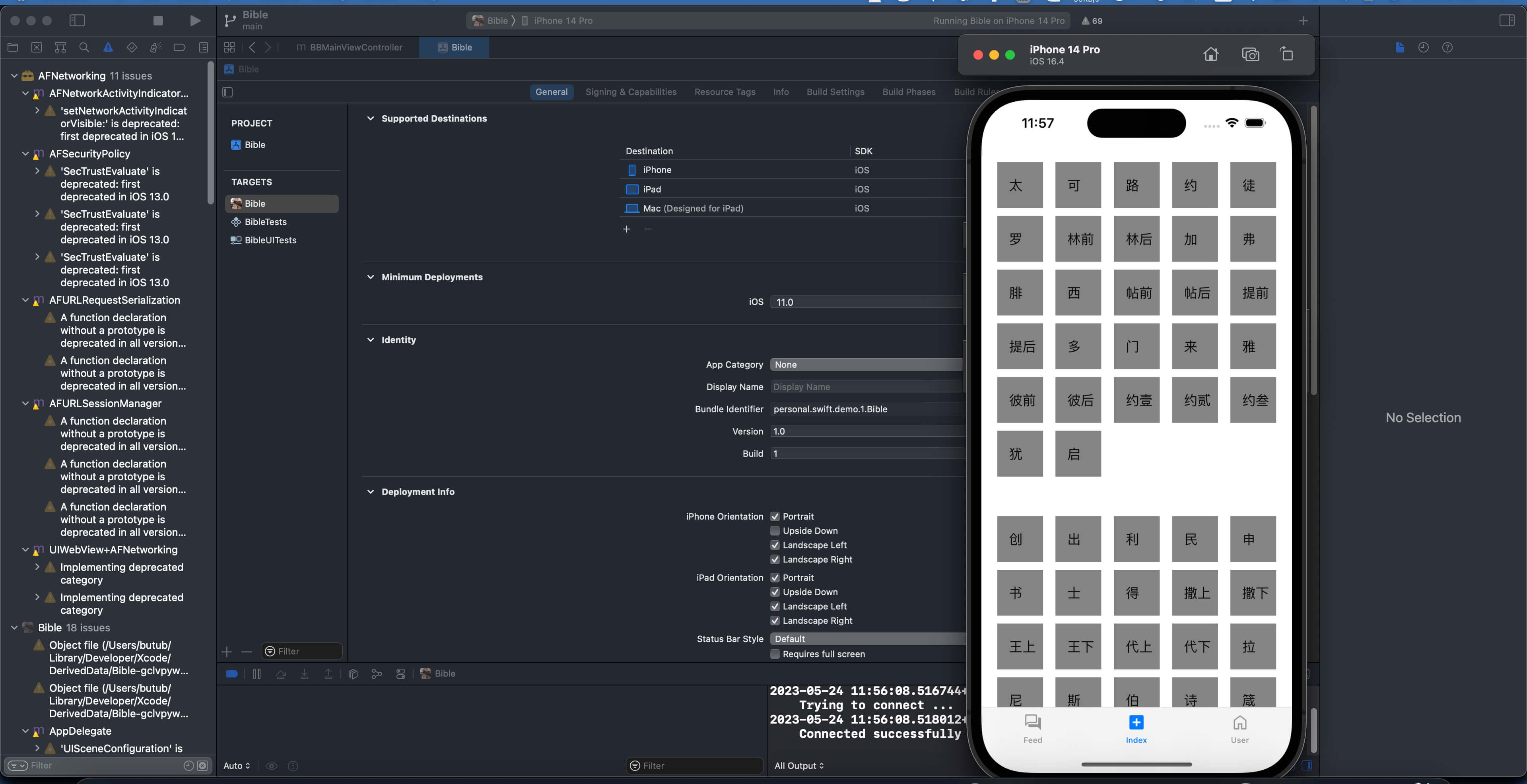Pause program execution in debug bar
Viewport: 1527px width, 784px height.
[x=256, y=674]
